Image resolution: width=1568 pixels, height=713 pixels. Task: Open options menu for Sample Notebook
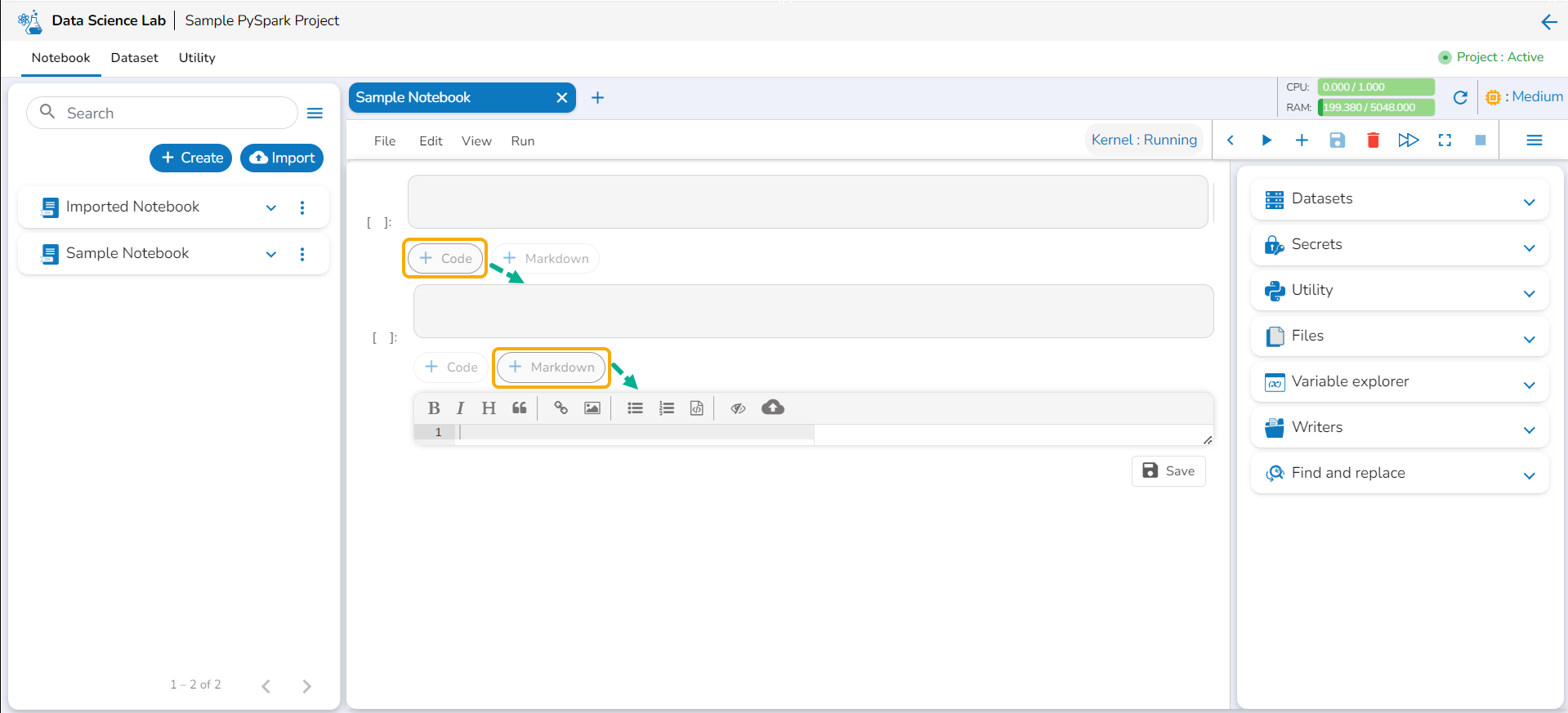point(302,254)
